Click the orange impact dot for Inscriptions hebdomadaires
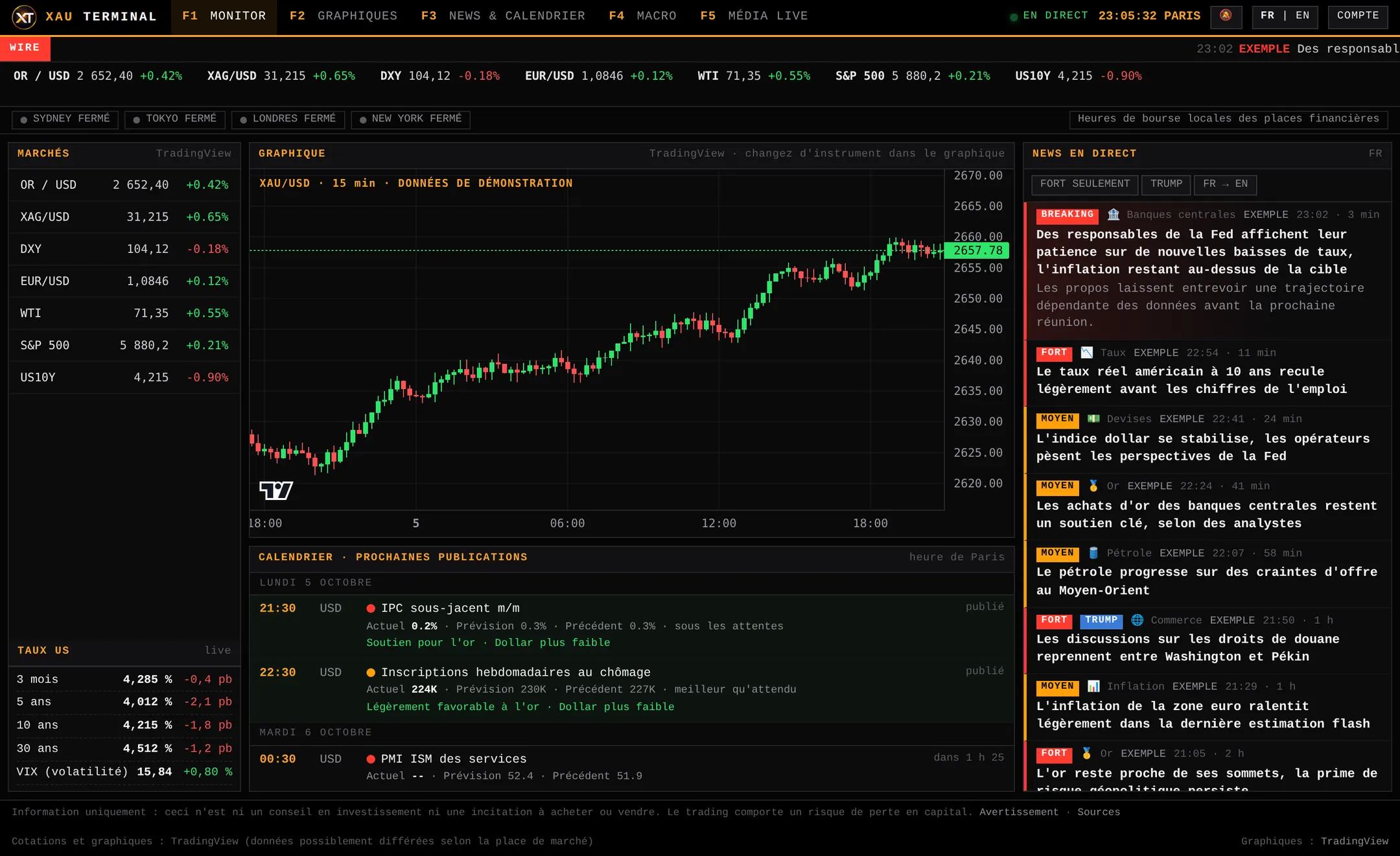Screen dimensions: 1400x856 click(x=371, y=672)
